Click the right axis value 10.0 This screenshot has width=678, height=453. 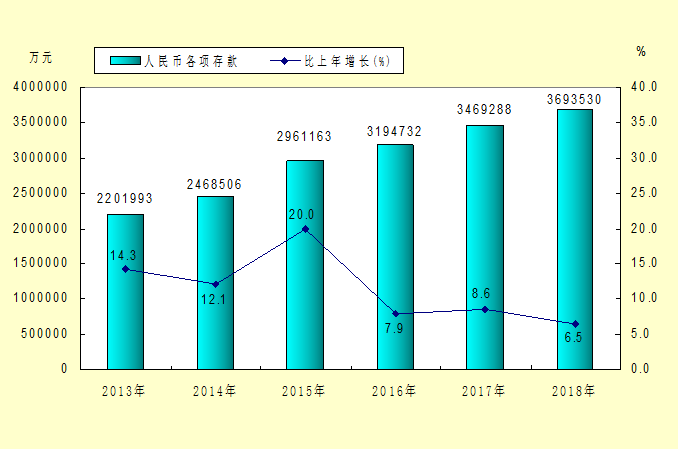pyautogui.click(x=644, y=298)
